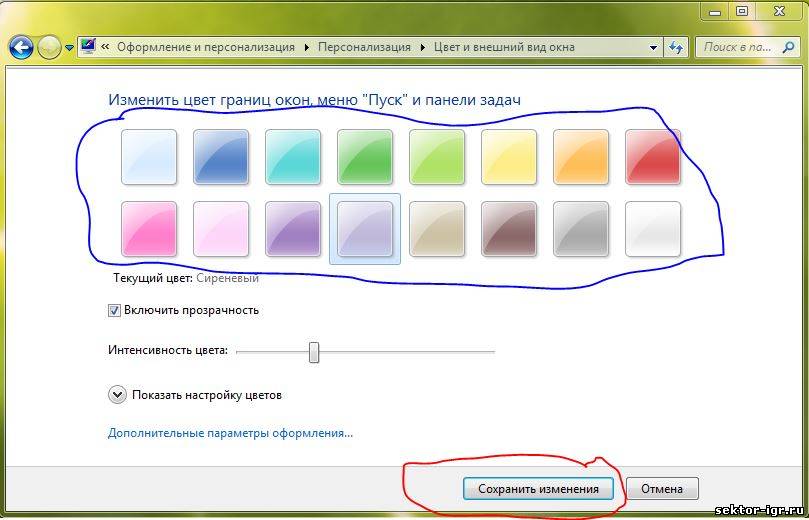Pick the sky light-blue color swatch
The height and width of the screenshot is (520, 809).
149,157
